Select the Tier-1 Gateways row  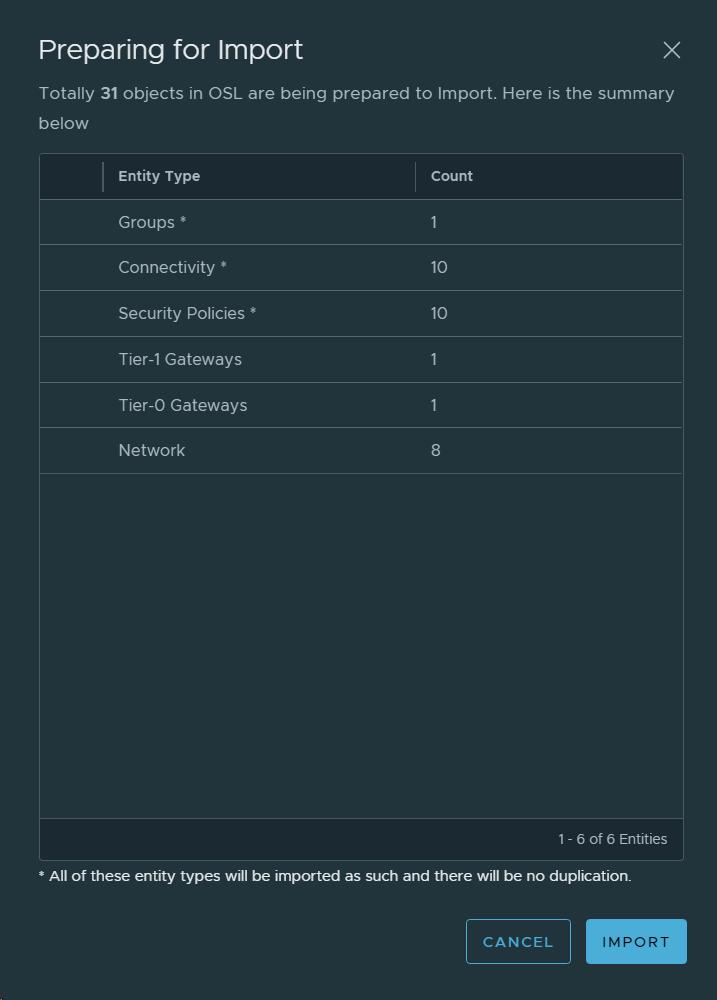[180, 360]
